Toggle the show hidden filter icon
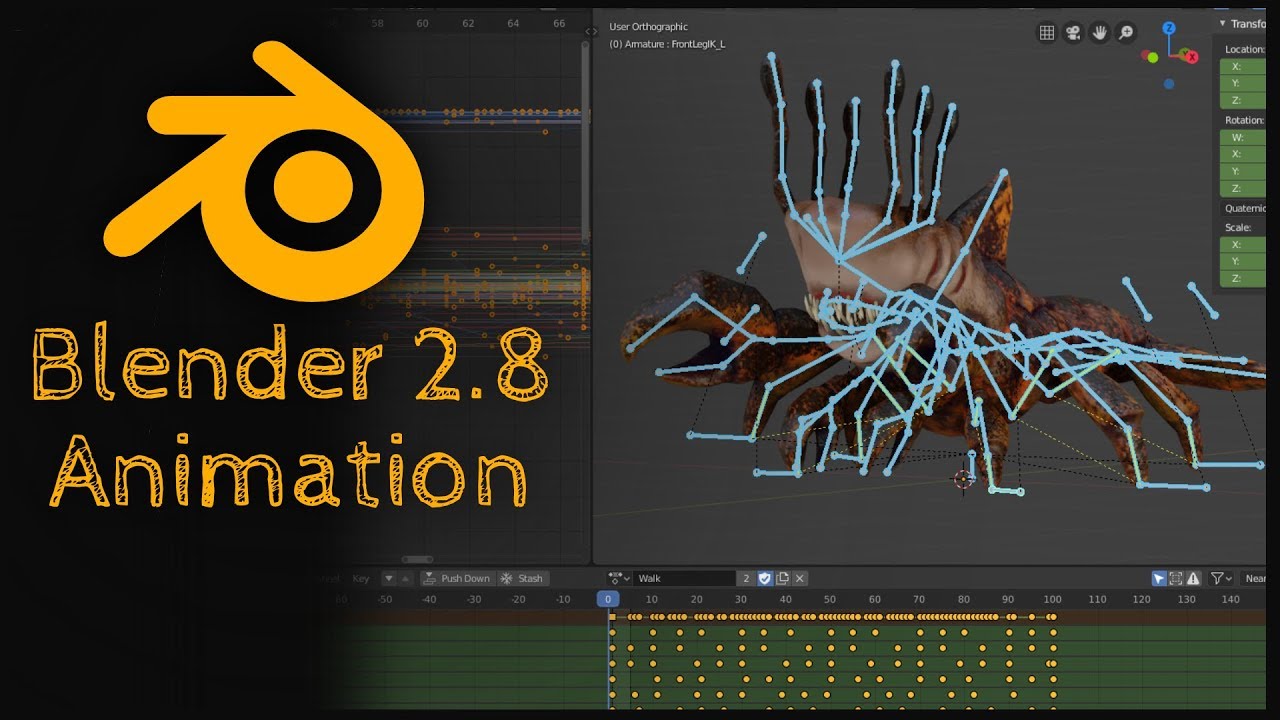This screenshot has width=1280, height=720. click(1176, 578)
